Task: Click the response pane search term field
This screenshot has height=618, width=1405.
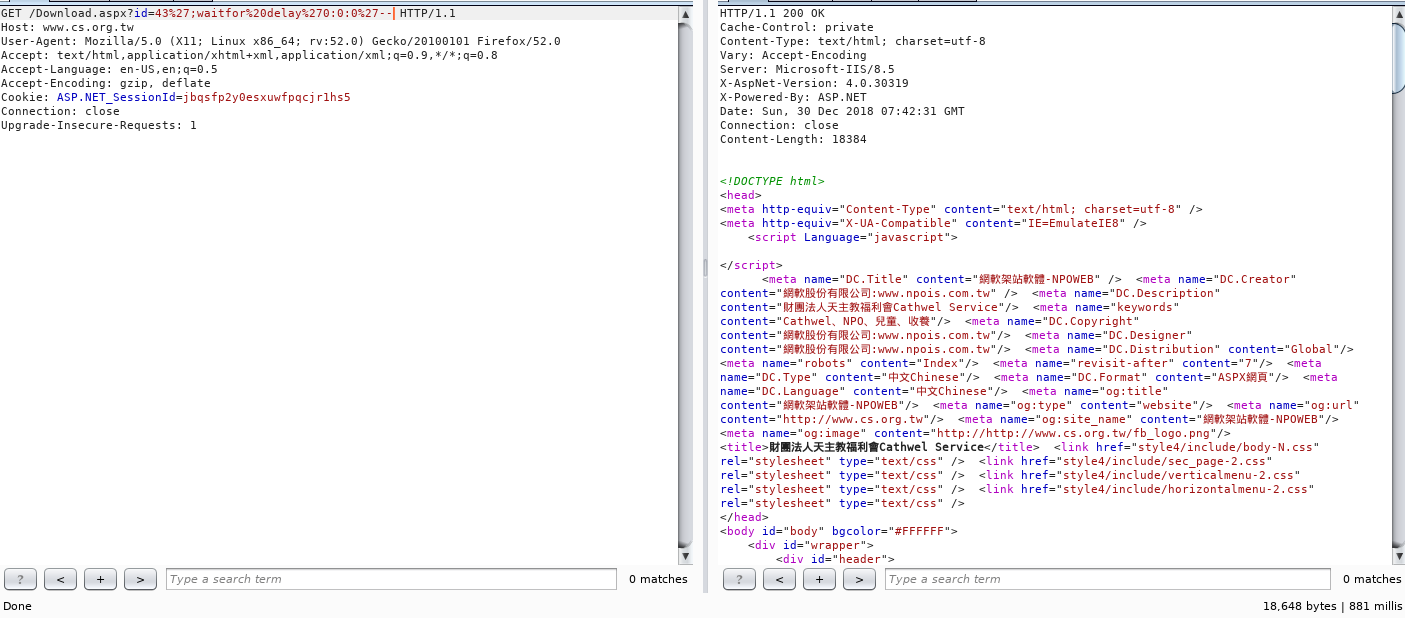Action: 1108,579
